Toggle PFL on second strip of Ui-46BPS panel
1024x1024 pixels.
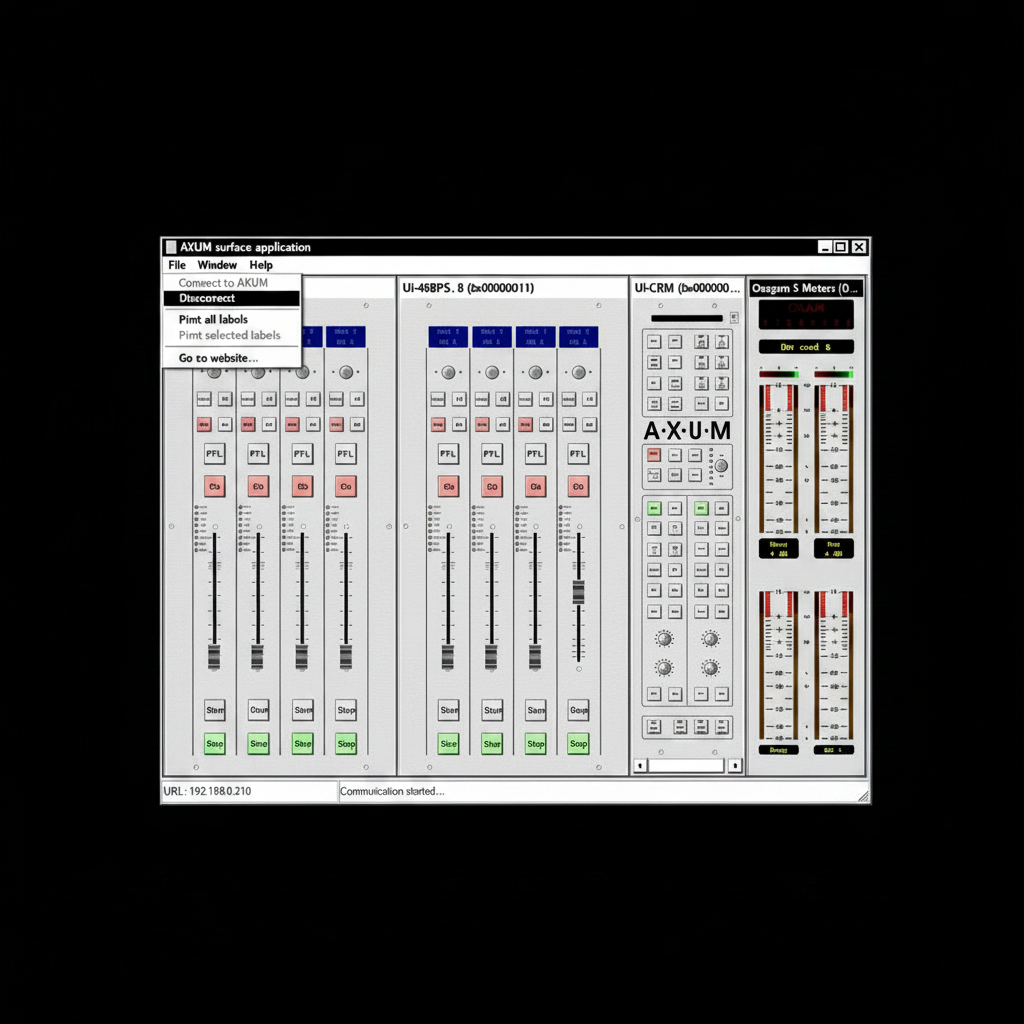pyautogui.click(x=492, y=454)
